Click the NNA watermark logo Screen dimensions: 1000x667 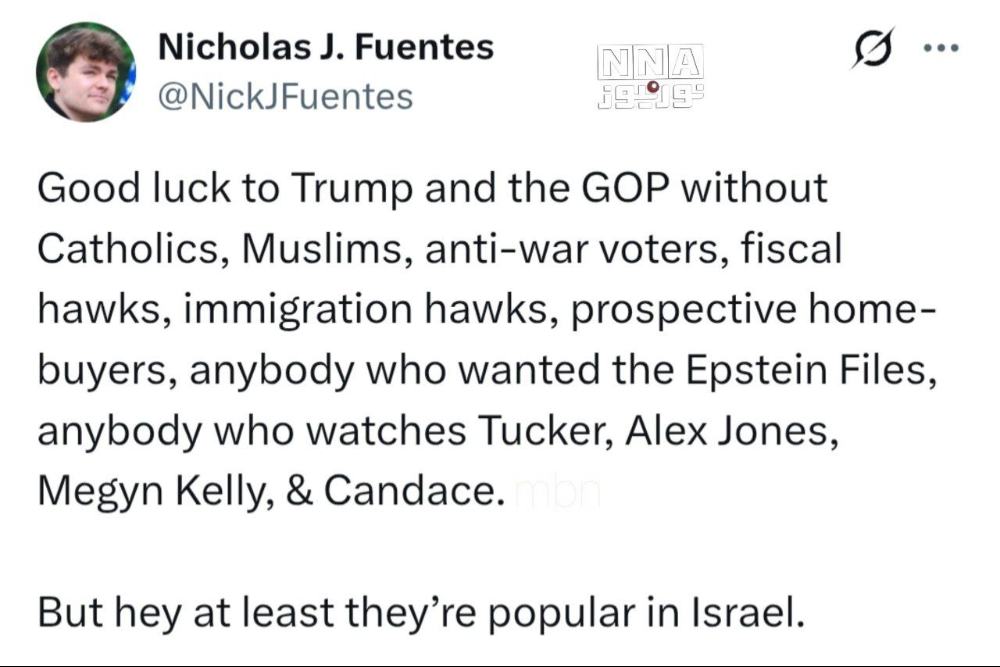649,63
